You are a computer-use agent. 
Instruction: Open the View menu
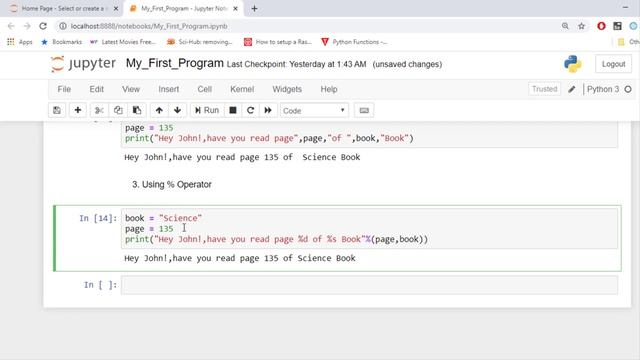coord(131,89)
